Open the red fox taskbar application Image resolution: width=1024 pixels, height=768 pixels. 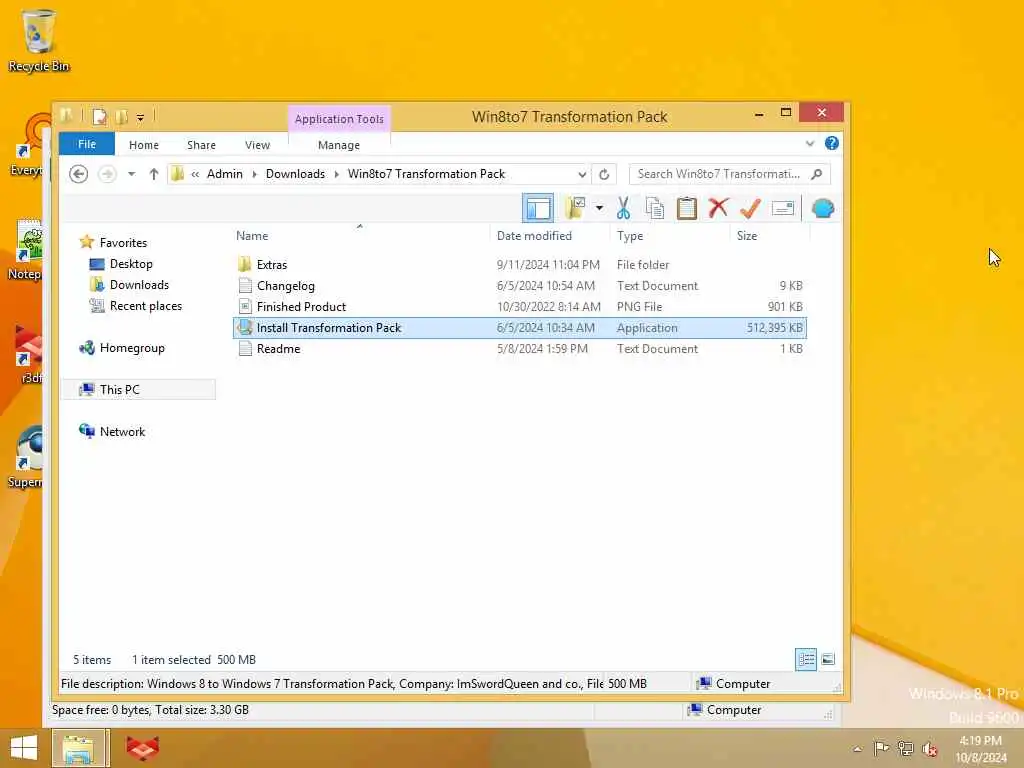click(x=142, y=748)
